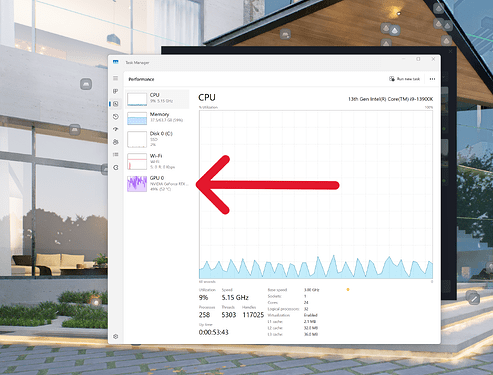Viewport: 493px width, 375px height.
Task: Select the GPU 0 performance entry
Action: click(x=157, y=184)
